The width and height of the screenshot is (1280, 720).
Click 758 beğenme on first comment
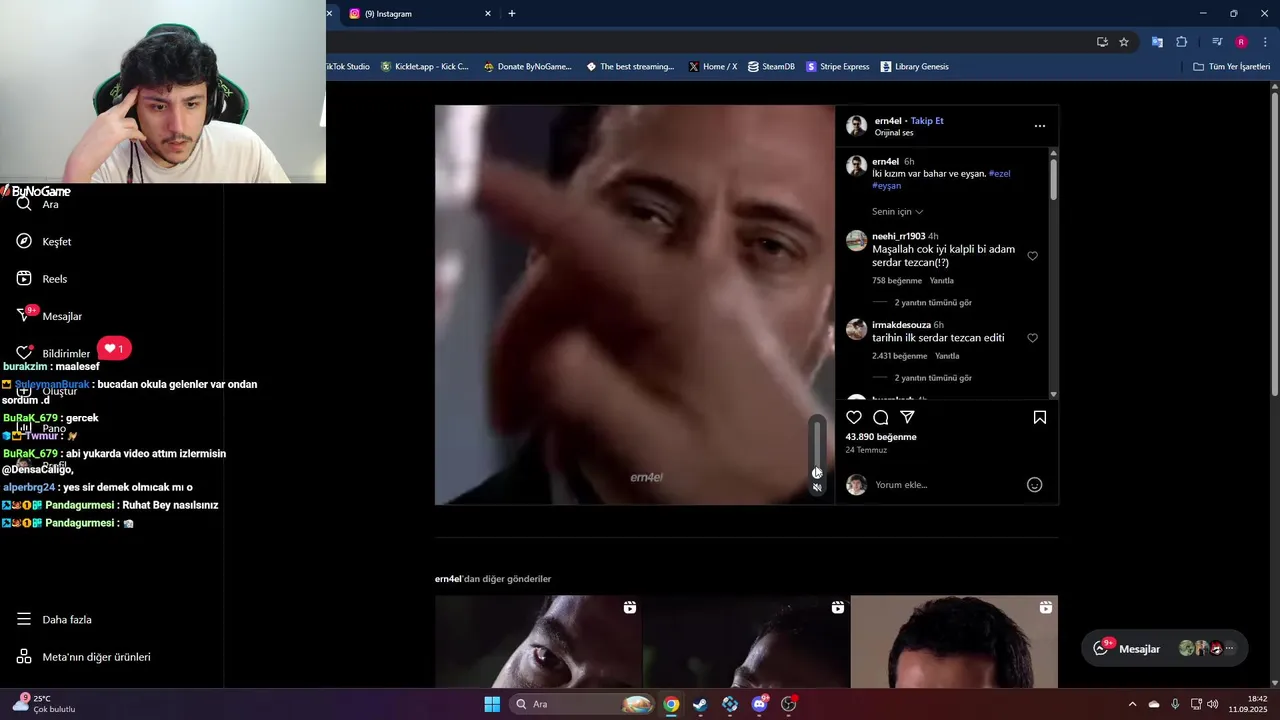(x=897, y=281)
